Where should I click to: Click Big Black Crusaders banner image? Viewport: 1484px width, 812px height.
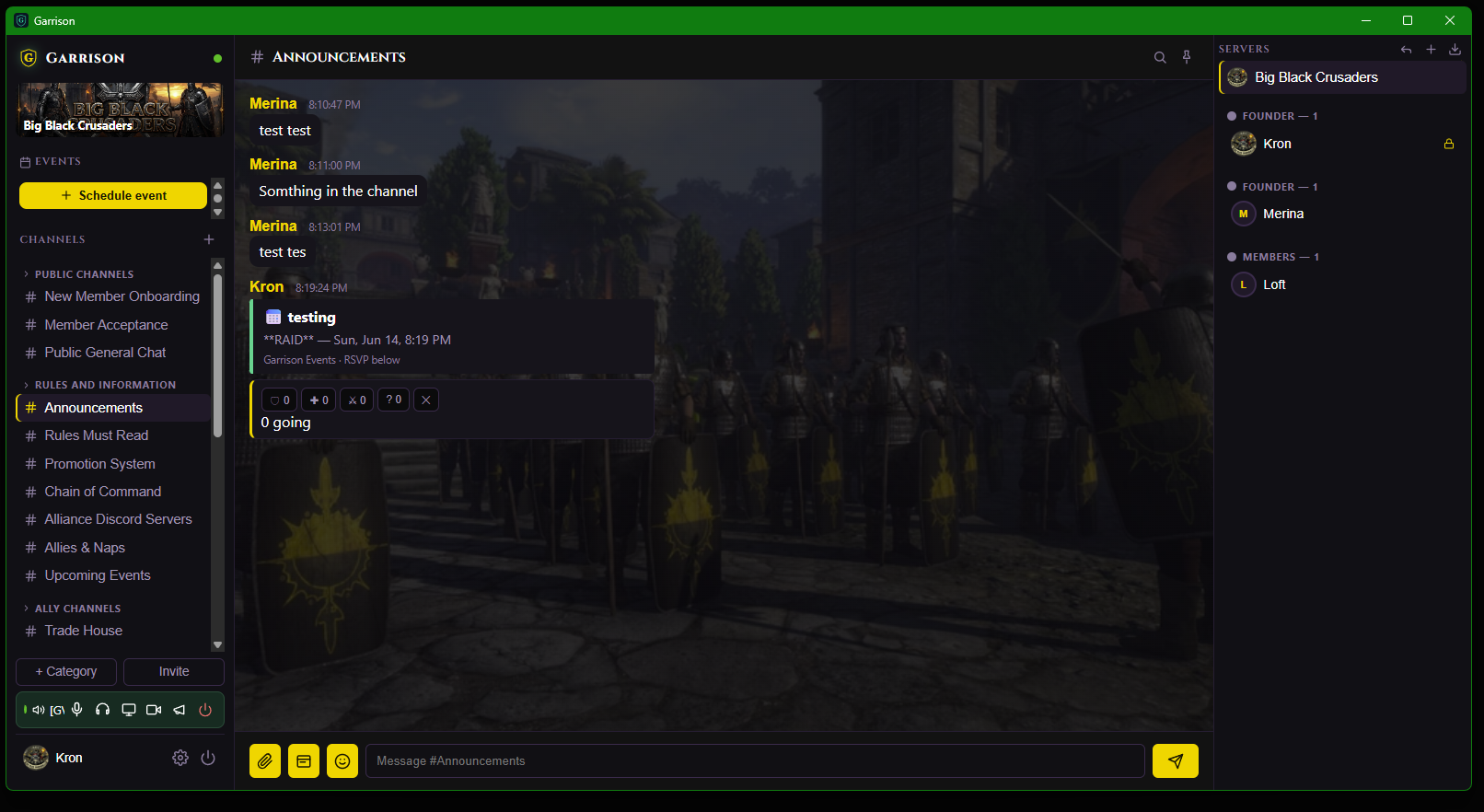click(x=121, y=110)
